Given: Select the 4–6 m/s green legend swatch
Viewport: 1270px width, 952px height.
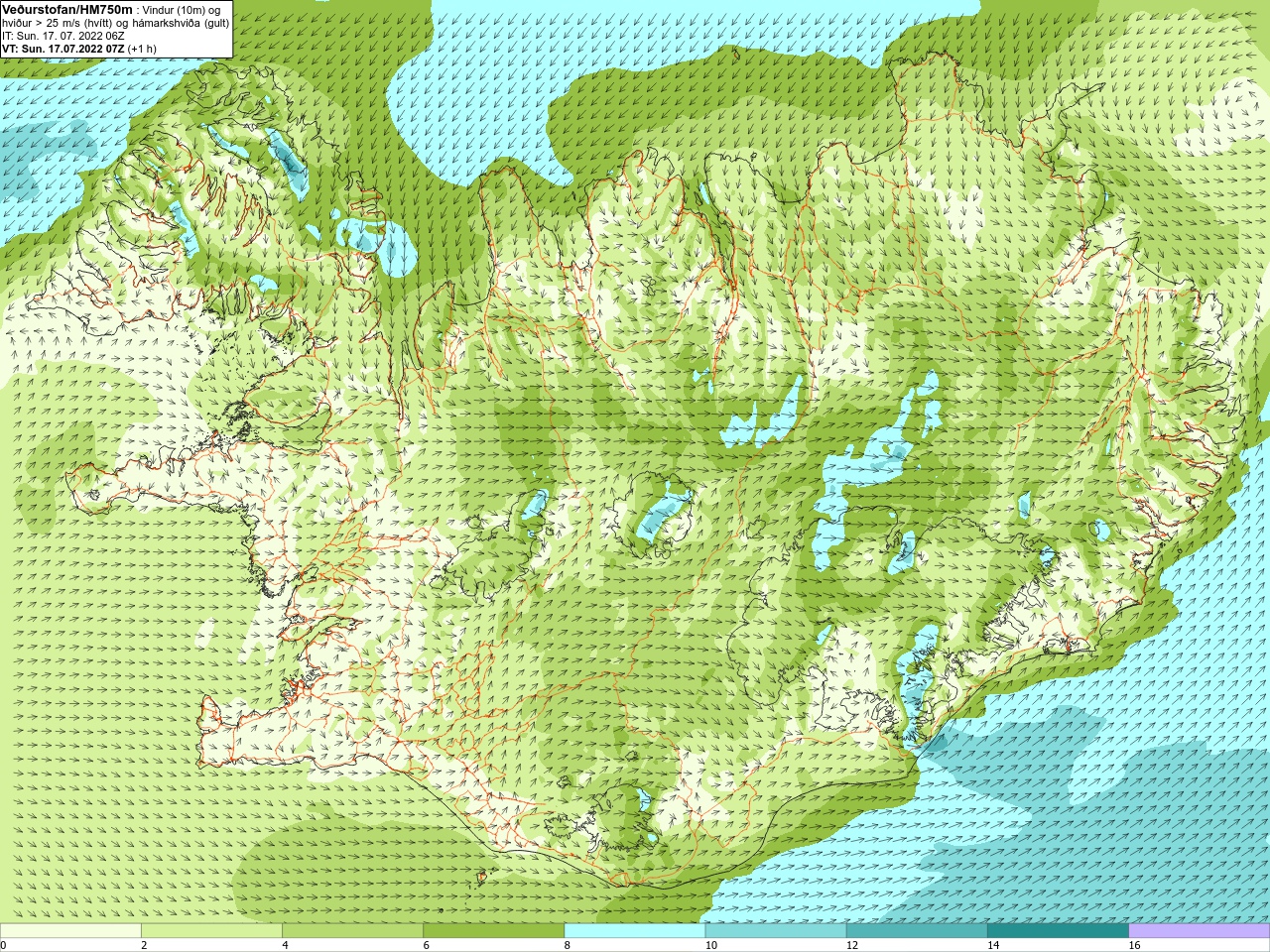Looking at the screenshot, I should tap(352, 931).
